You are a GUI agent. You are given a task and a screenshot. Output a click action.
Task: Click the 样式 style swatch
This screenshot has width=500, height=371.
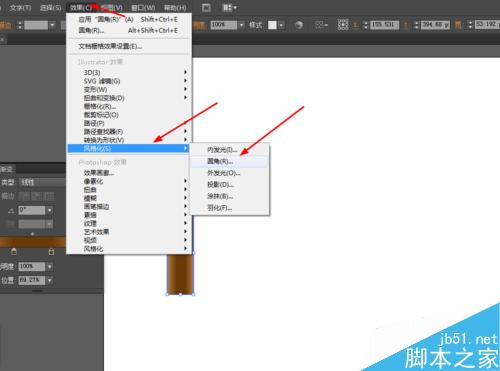coord(272,25)
